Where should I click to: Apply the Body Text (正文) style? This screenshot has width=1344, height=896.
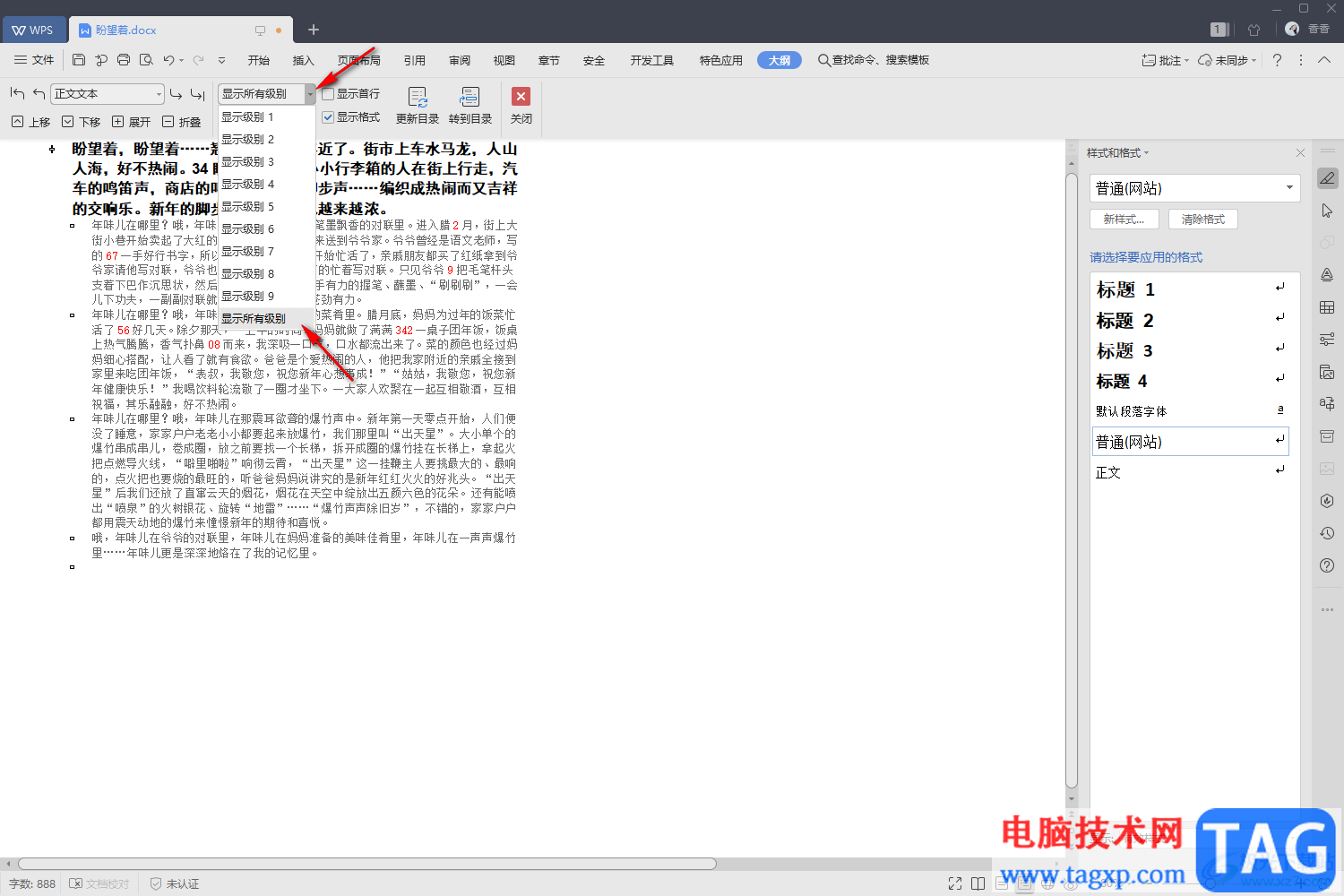coord(1192,472)
